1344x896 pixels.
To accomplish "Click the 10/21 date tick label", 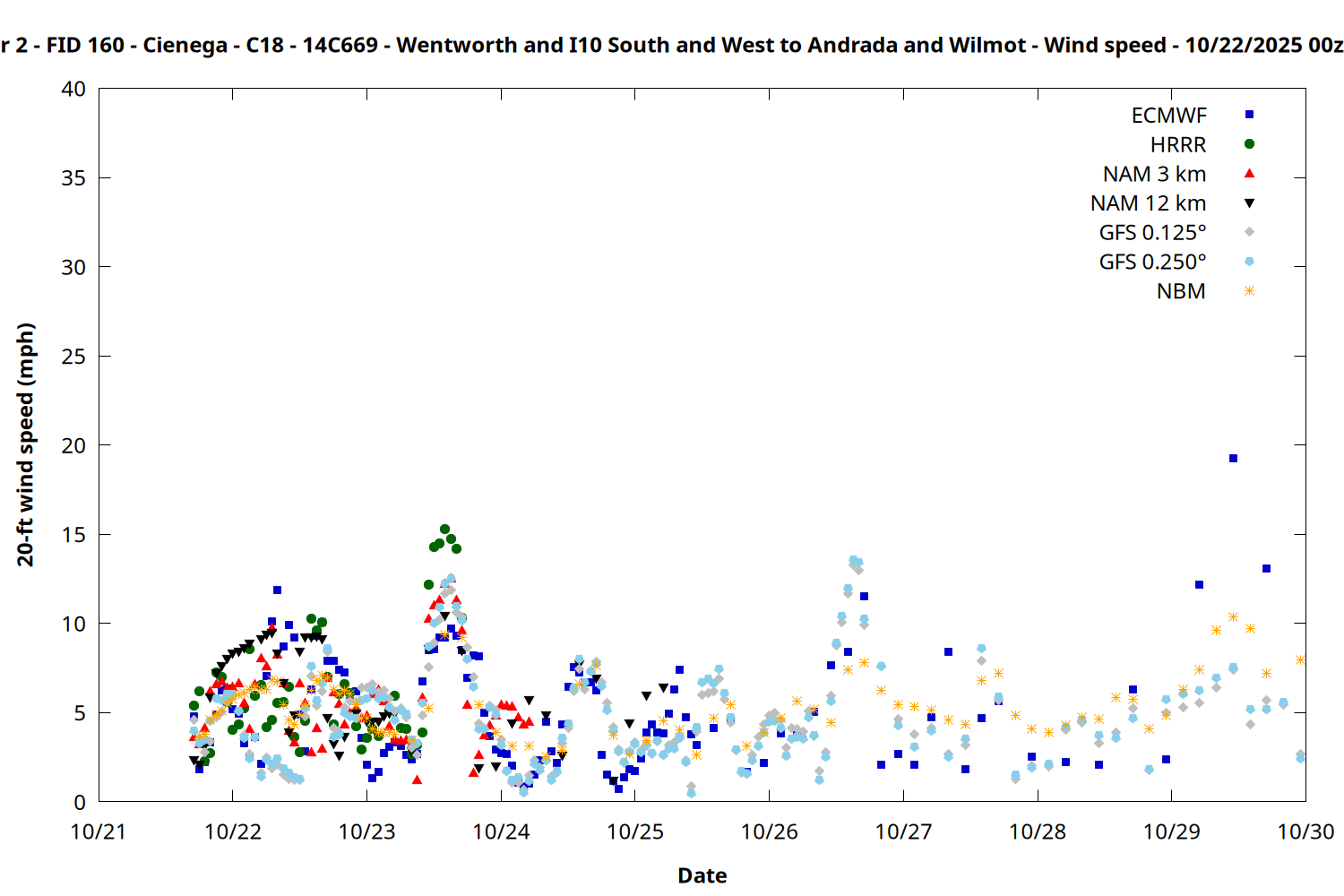I will click(x=99, y=831).
